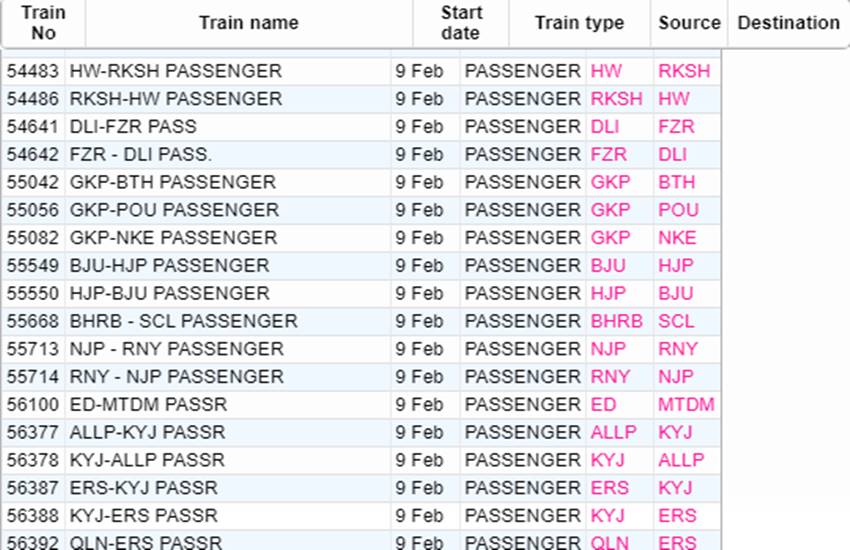Click the Source column header
The width and height of the screenshot is (850, 550).
pyautogui.click(x=689, y=23)
